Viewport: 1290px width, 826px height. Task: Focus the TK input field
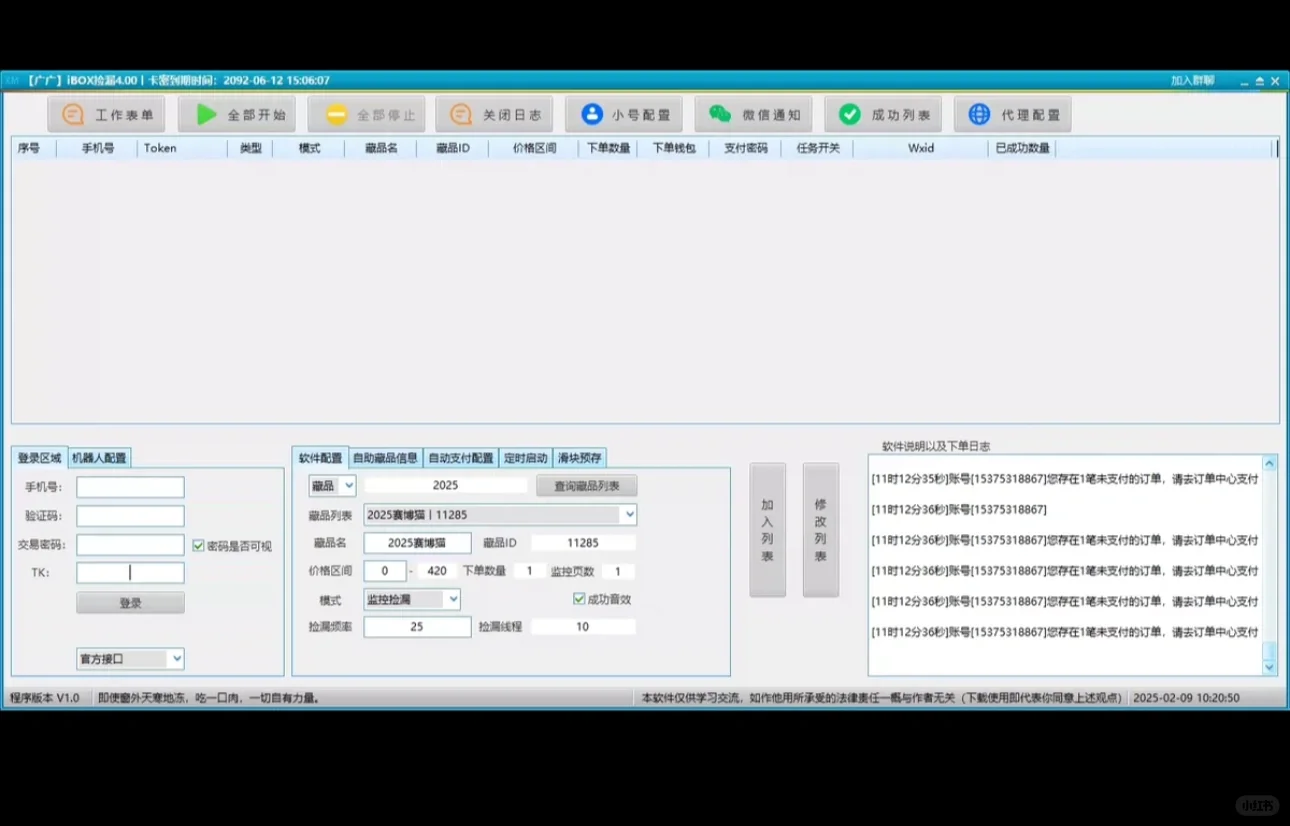pos(131,573)
